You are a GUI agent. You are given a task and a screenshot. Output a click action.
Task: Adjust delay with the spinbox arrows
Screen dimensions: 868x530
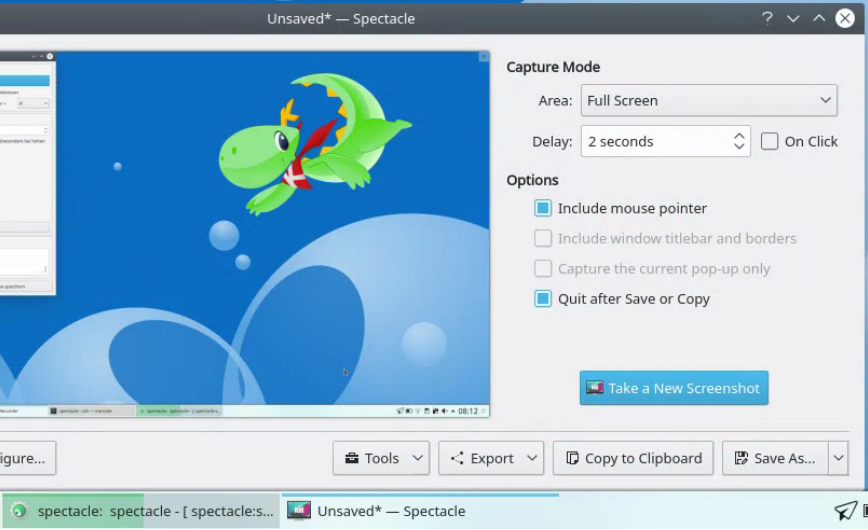coord(739,141)
